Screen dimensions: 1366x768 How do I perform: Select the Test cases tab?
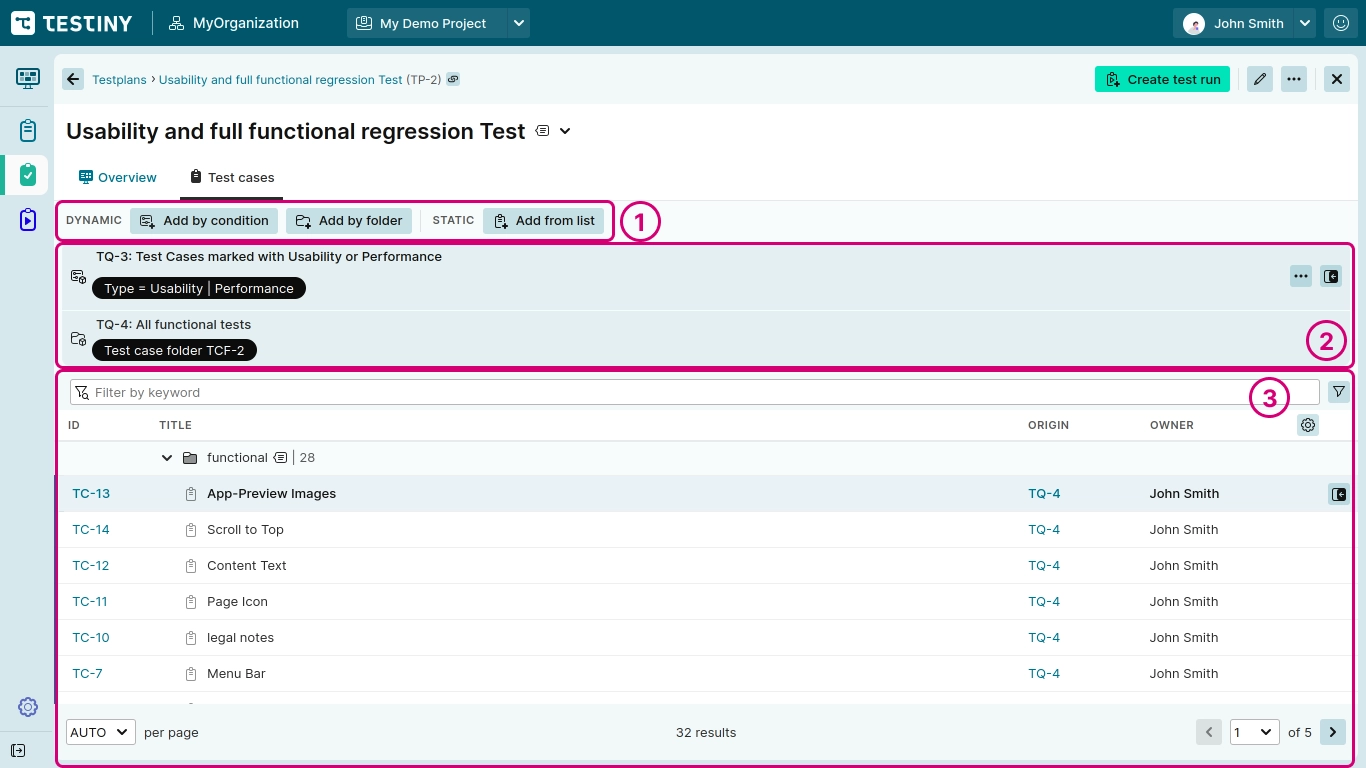coord(232,177)
